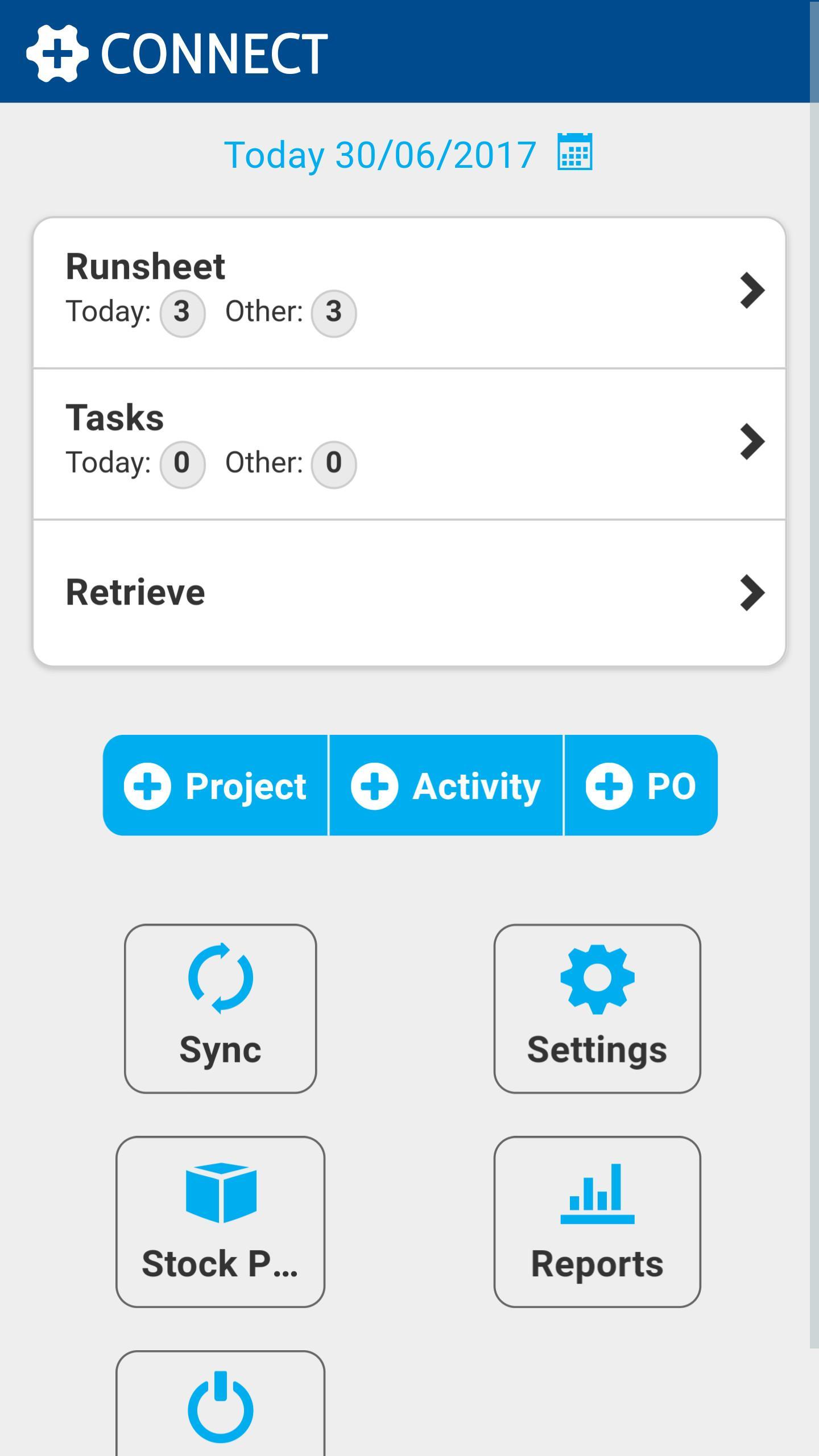Screen dimensions: 819x1456
Task: Tap Tasks Other count badge
Action: click(334, 464)
